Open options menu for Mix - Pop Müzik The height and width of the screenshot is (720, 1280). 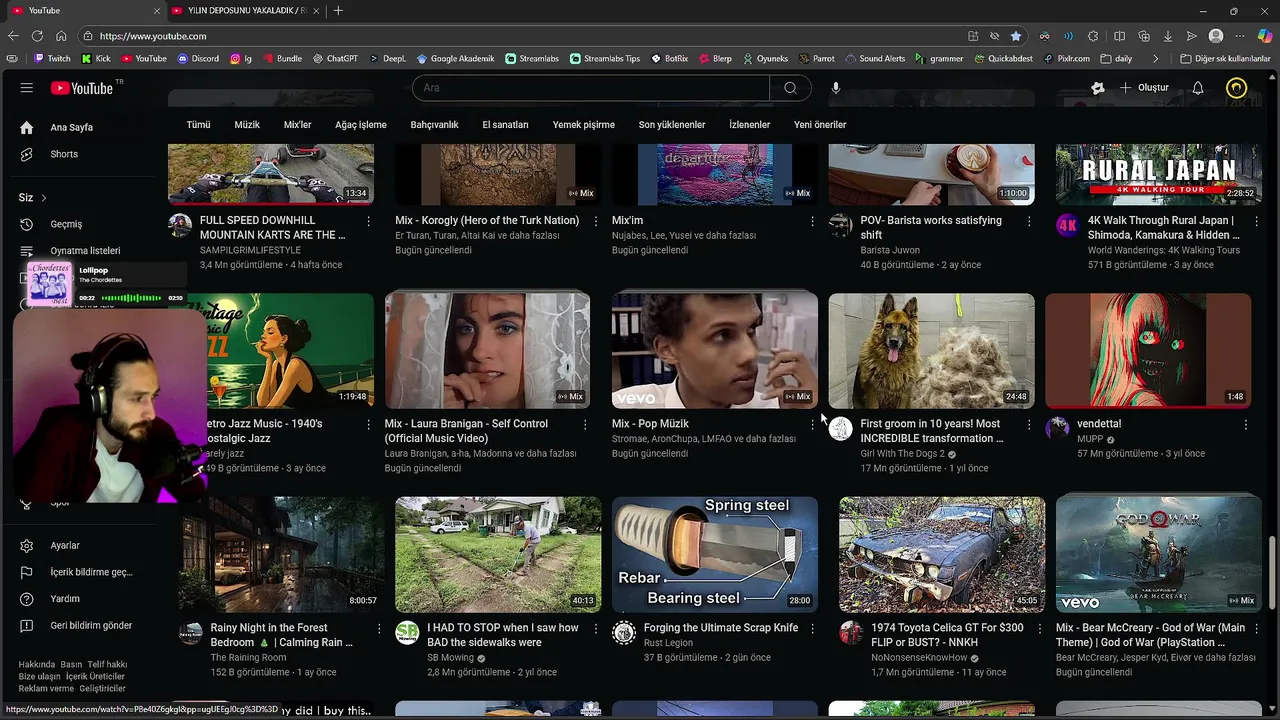coord(812,424)
